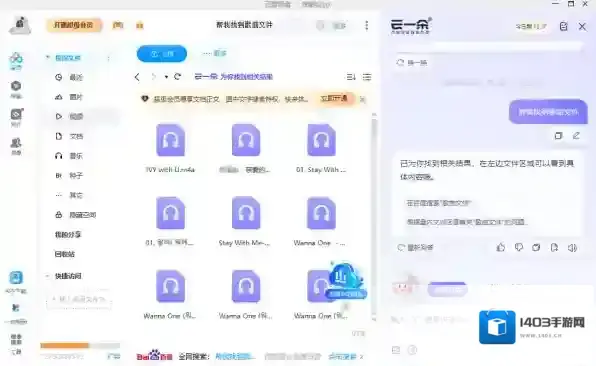The image size is (596, 366).
Task: Click the orange membership upgrade button
Action: point(74,25)
